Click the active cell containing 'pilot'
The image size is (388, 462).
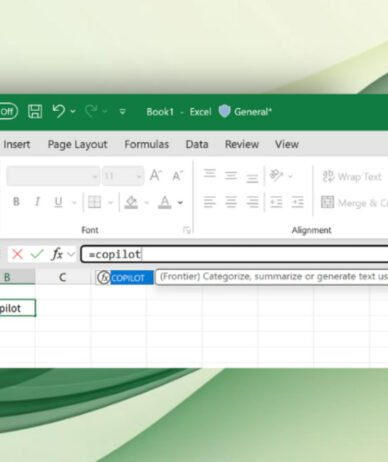[x=17, y=308]
